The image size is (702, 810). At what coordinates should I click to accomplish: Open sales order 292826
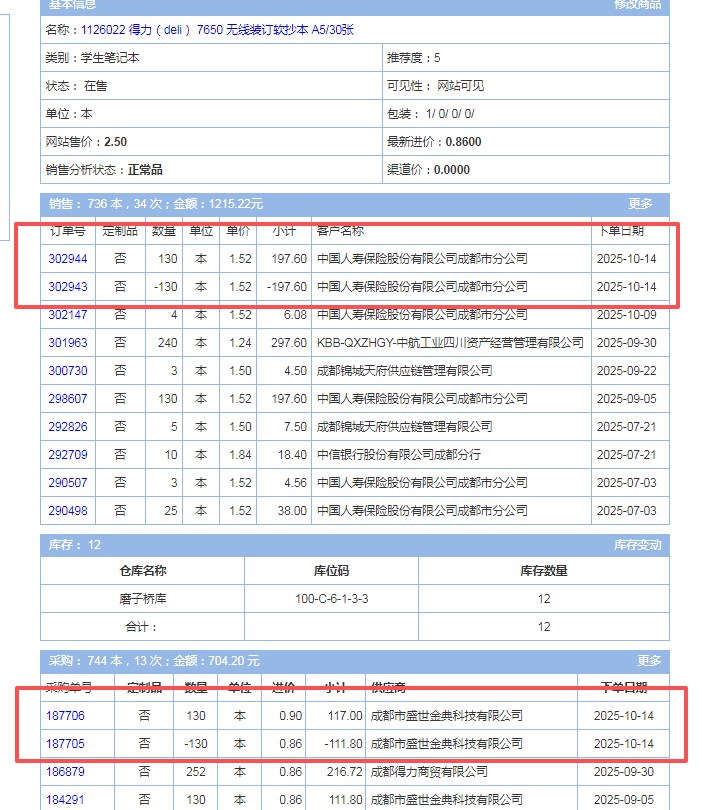point(68,427)
